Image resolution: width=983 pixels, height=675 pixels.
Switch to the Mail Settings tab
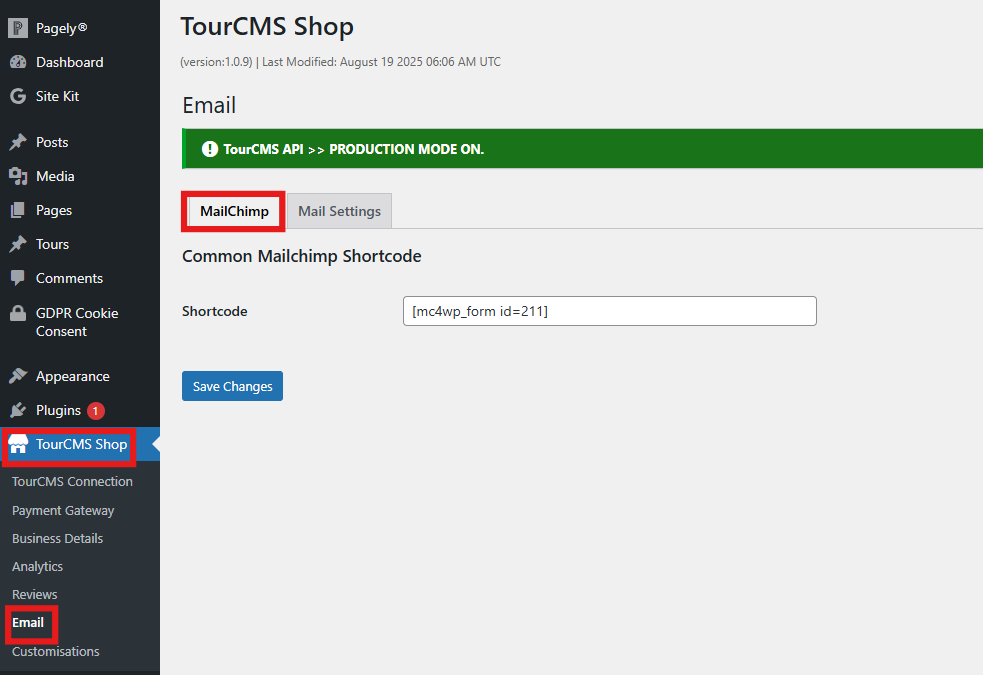(339, 211)
